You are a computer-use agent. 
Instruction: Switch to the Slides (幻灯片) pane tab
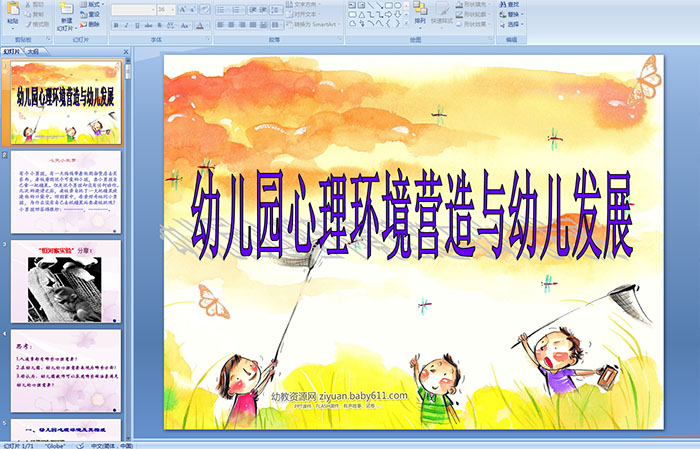[12, 52]
